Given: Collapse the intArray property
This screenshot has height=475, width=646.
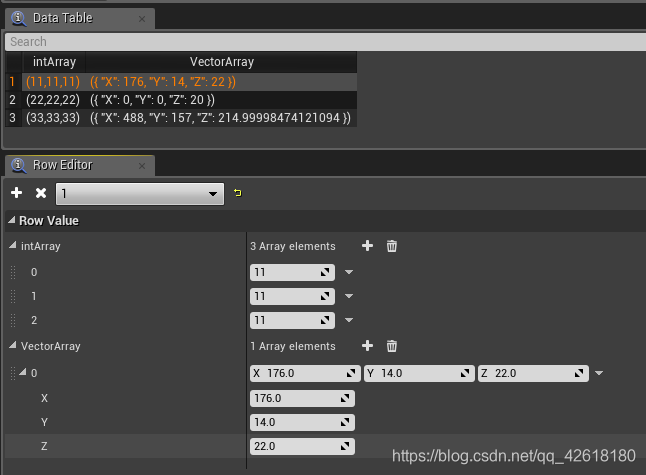Looking at the screenshot, I should click(x=13, y=246).
